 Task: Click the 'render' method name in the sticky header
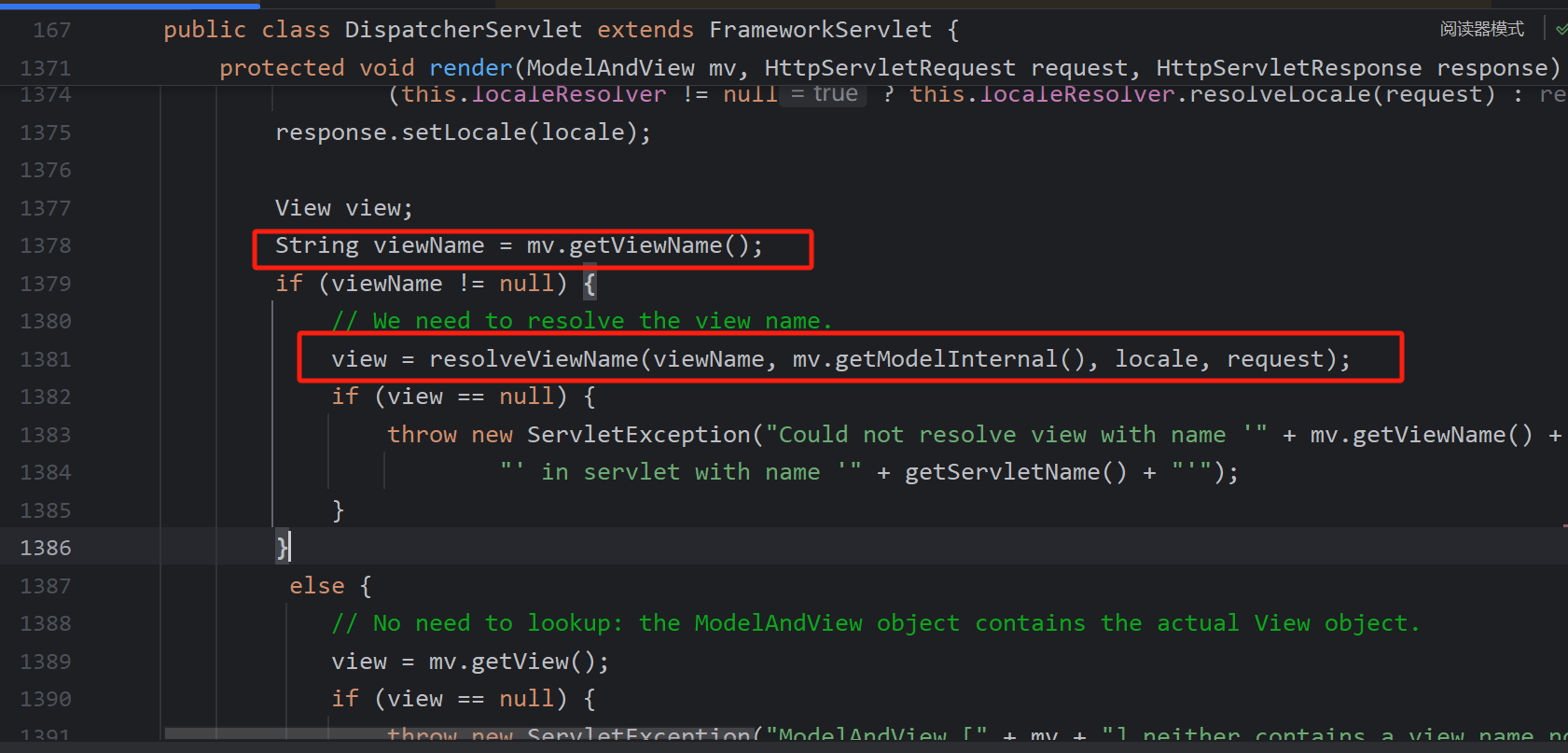click(471, 68)
